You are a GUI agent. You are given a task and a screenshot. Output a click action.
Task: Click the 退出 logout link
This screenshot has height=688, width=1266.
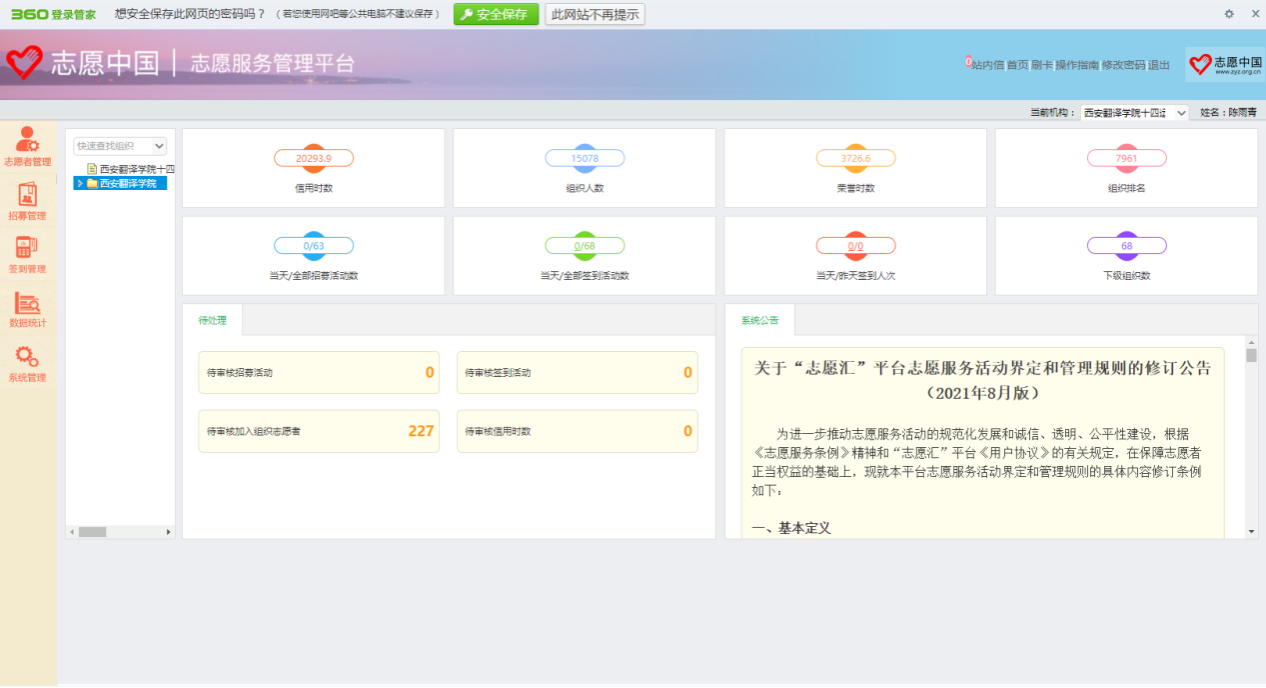coord(1159,65)
